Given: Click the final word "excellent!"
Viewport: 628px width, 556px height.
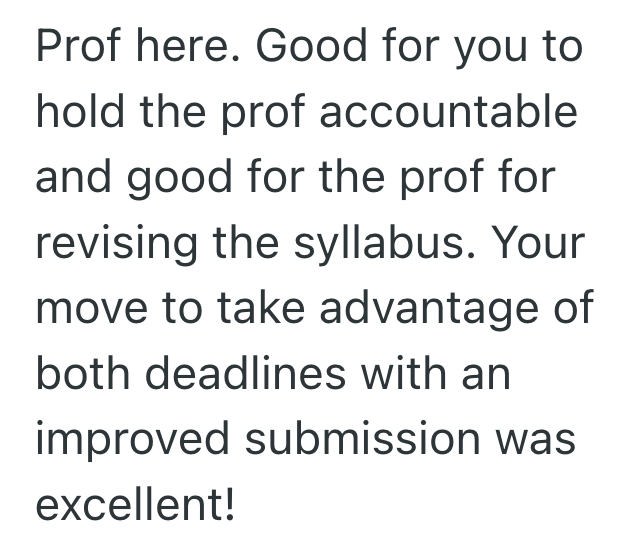Looking at the screenshot, I should (135, 505).
